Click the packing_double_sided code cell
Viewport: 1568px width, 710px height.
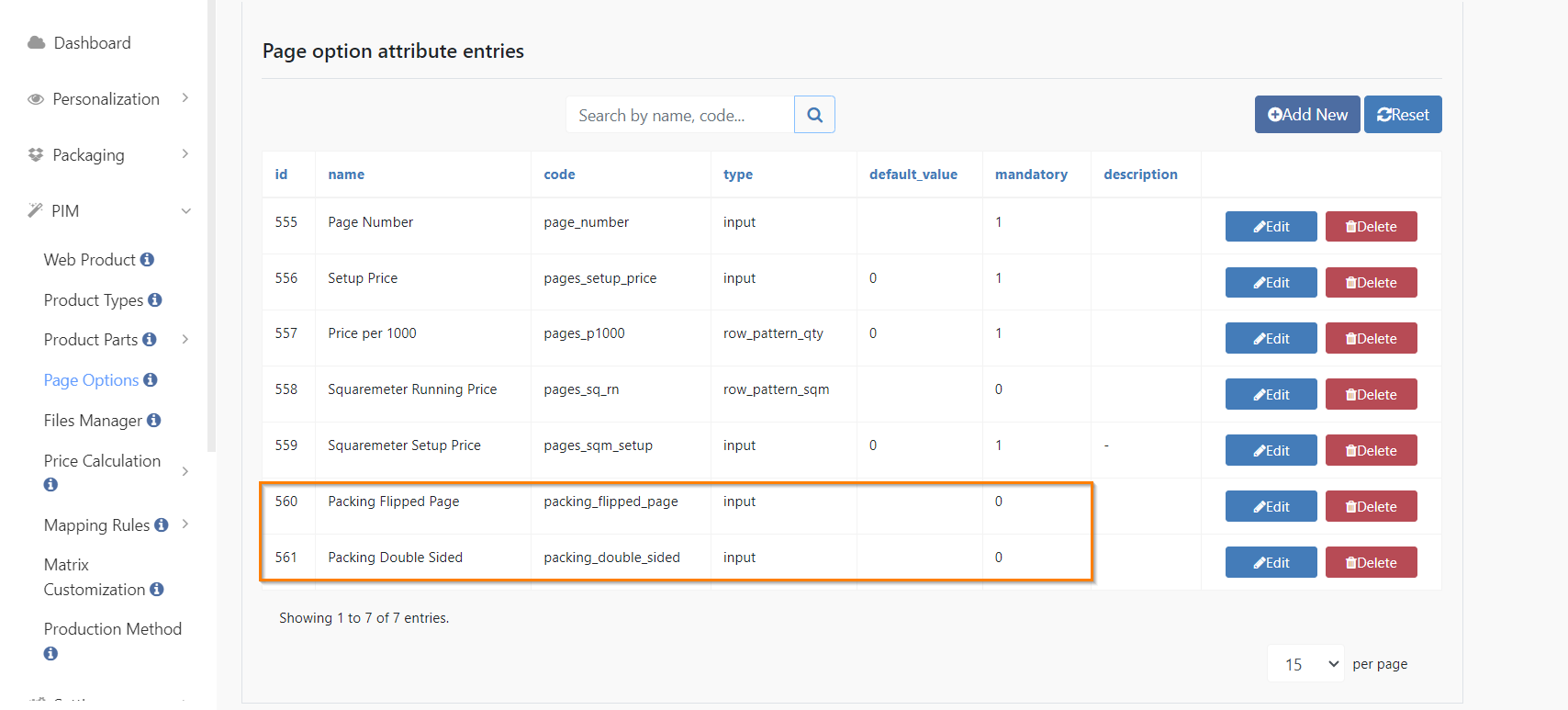[611, 558]
